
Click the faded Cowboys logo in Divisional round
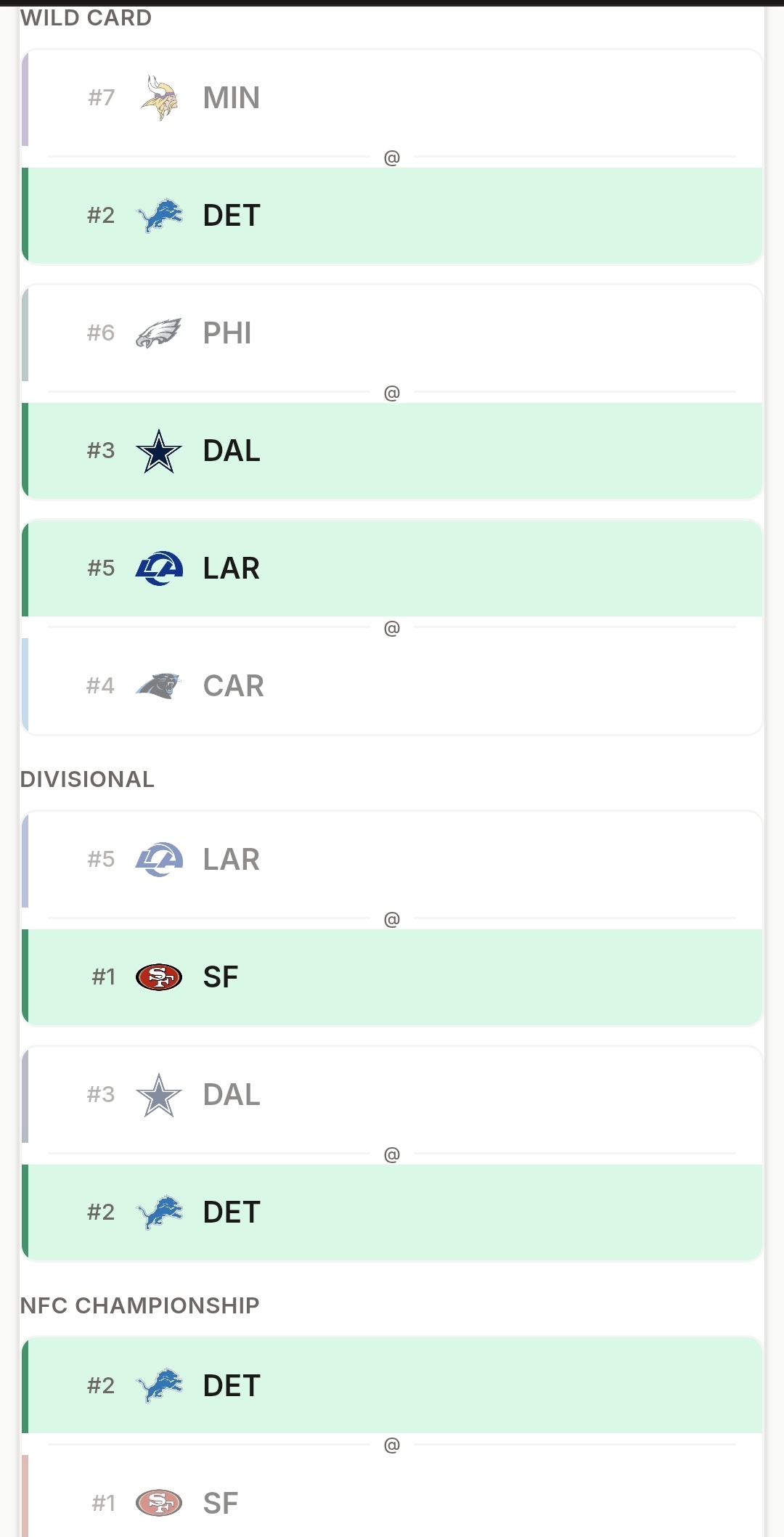(x=159, y=1095)
